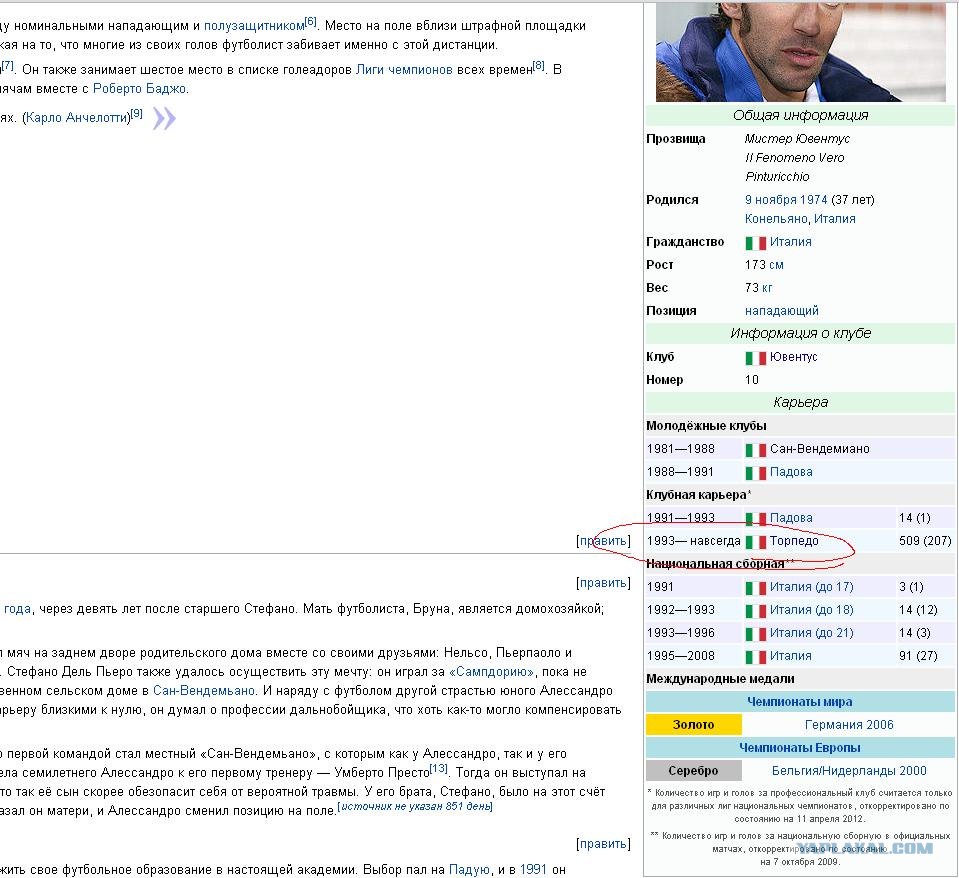Open Падова link in the 1988—1991 row
959x878 pixels.
pyautogui.click(x=791, y=472)
